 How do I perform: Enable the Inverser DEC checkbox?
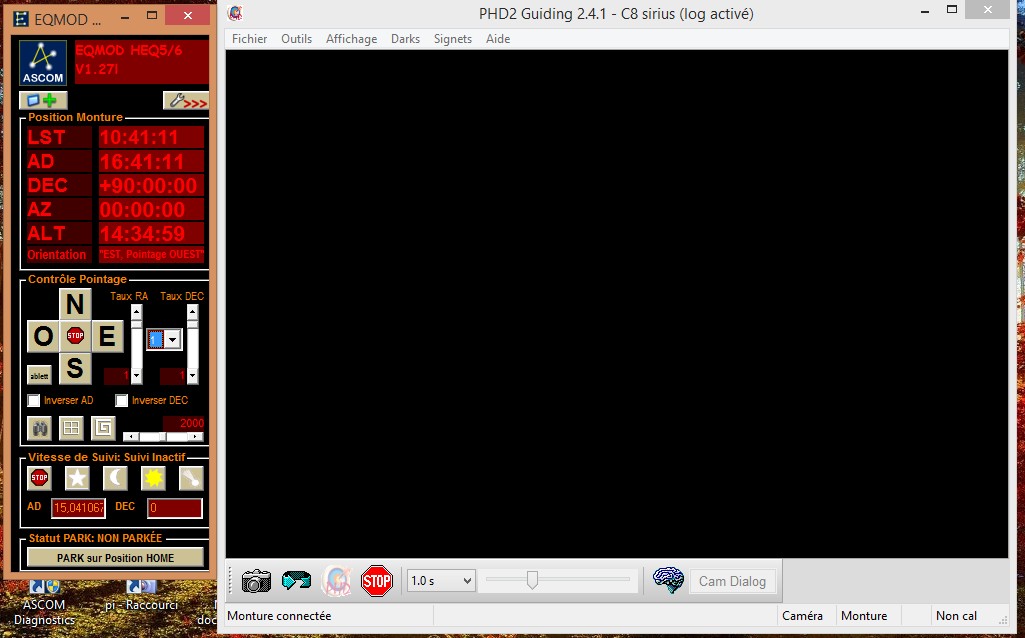click(122, 400)
